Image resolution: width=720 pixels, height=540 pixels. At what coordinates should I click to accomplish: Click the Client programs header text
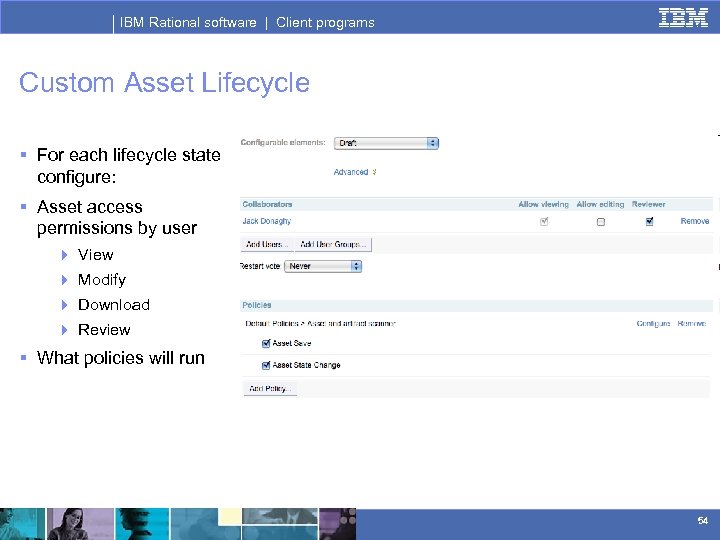click(x=325, y=22)
